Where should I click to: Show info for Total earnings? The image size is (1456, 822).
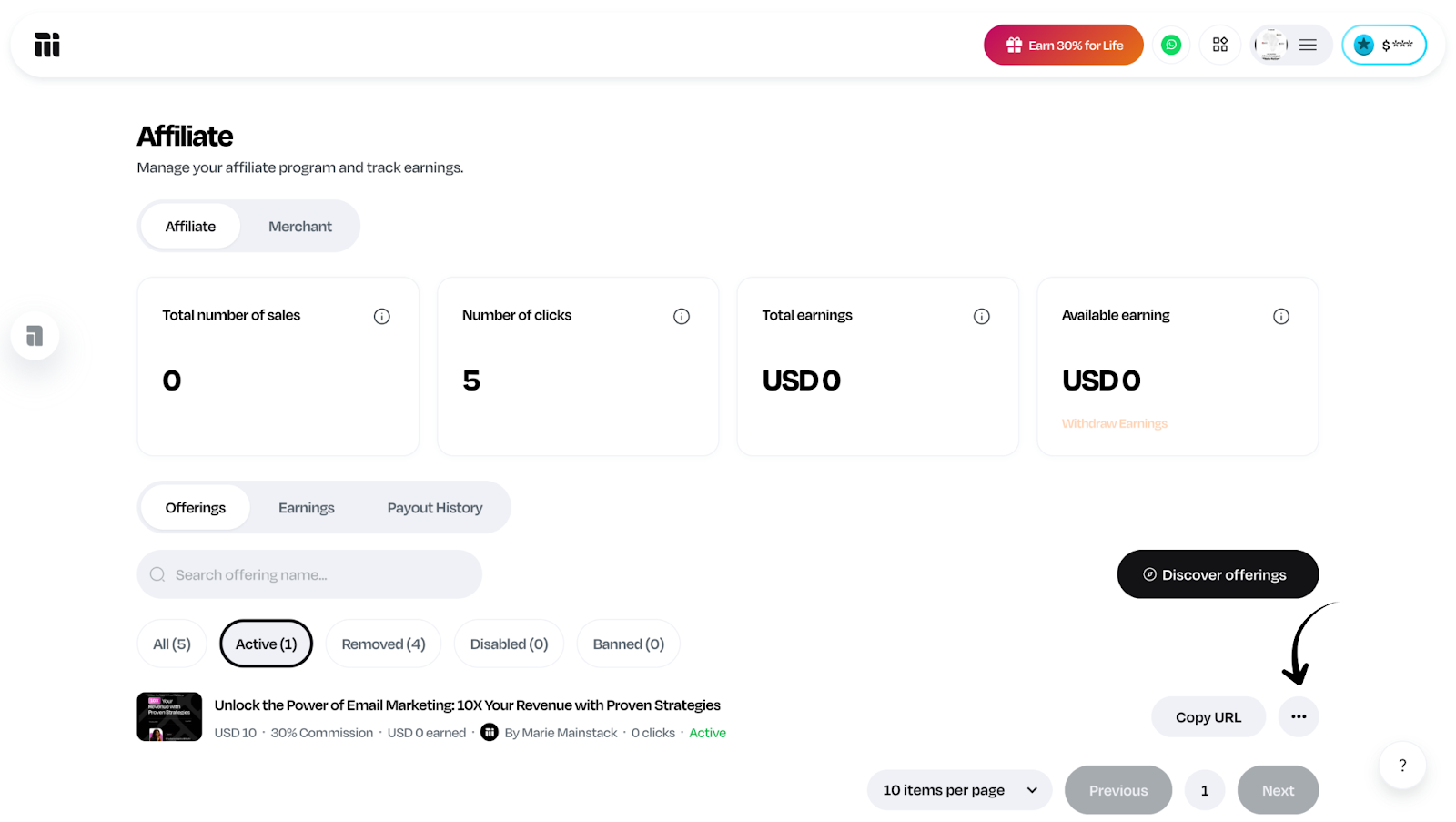click(981, 317)
